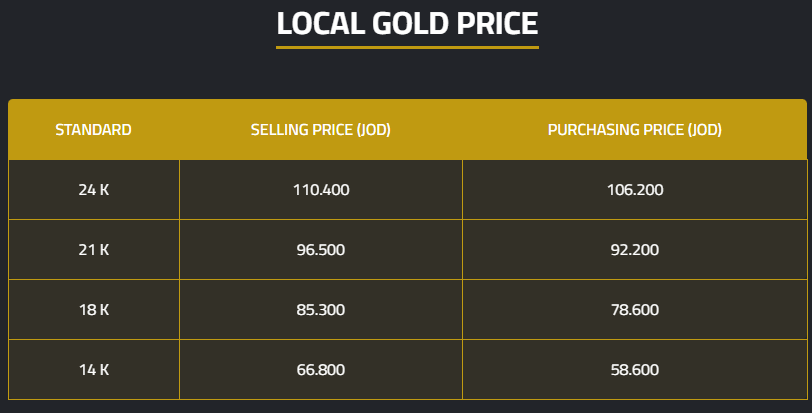
Task: Click the 110.400 selling price value
Action: (x=321, y=190)
